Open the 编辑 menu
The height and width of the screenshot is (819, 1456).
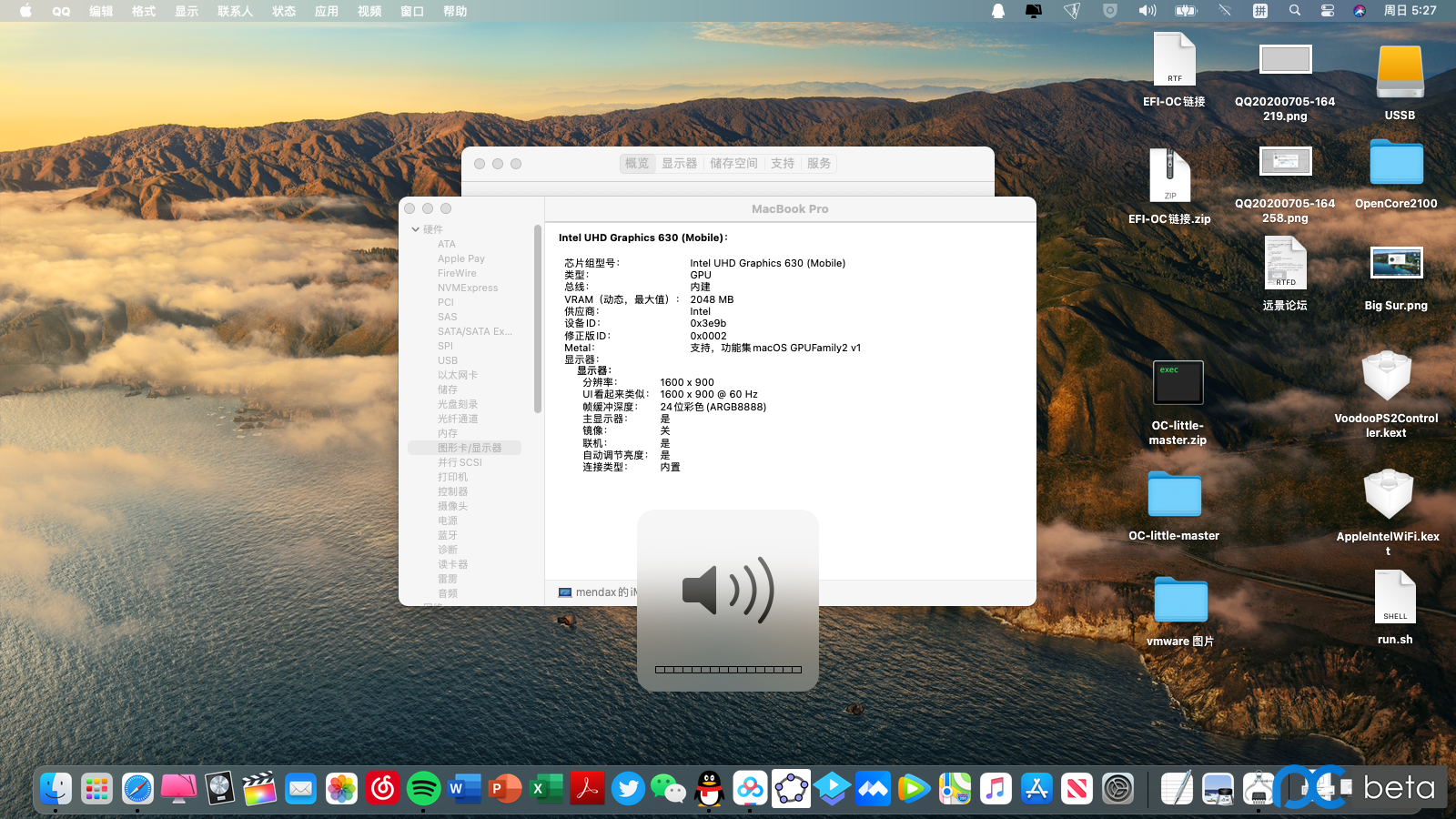101,11
